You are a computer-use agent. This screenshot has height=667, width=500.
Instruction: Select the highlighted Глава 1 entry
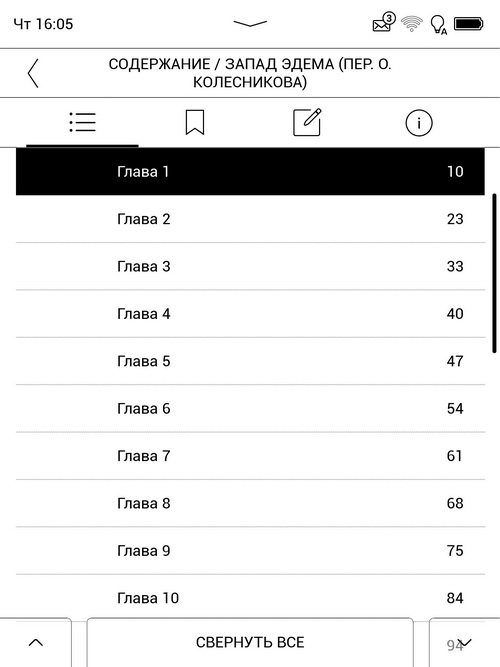coord(250,171)
